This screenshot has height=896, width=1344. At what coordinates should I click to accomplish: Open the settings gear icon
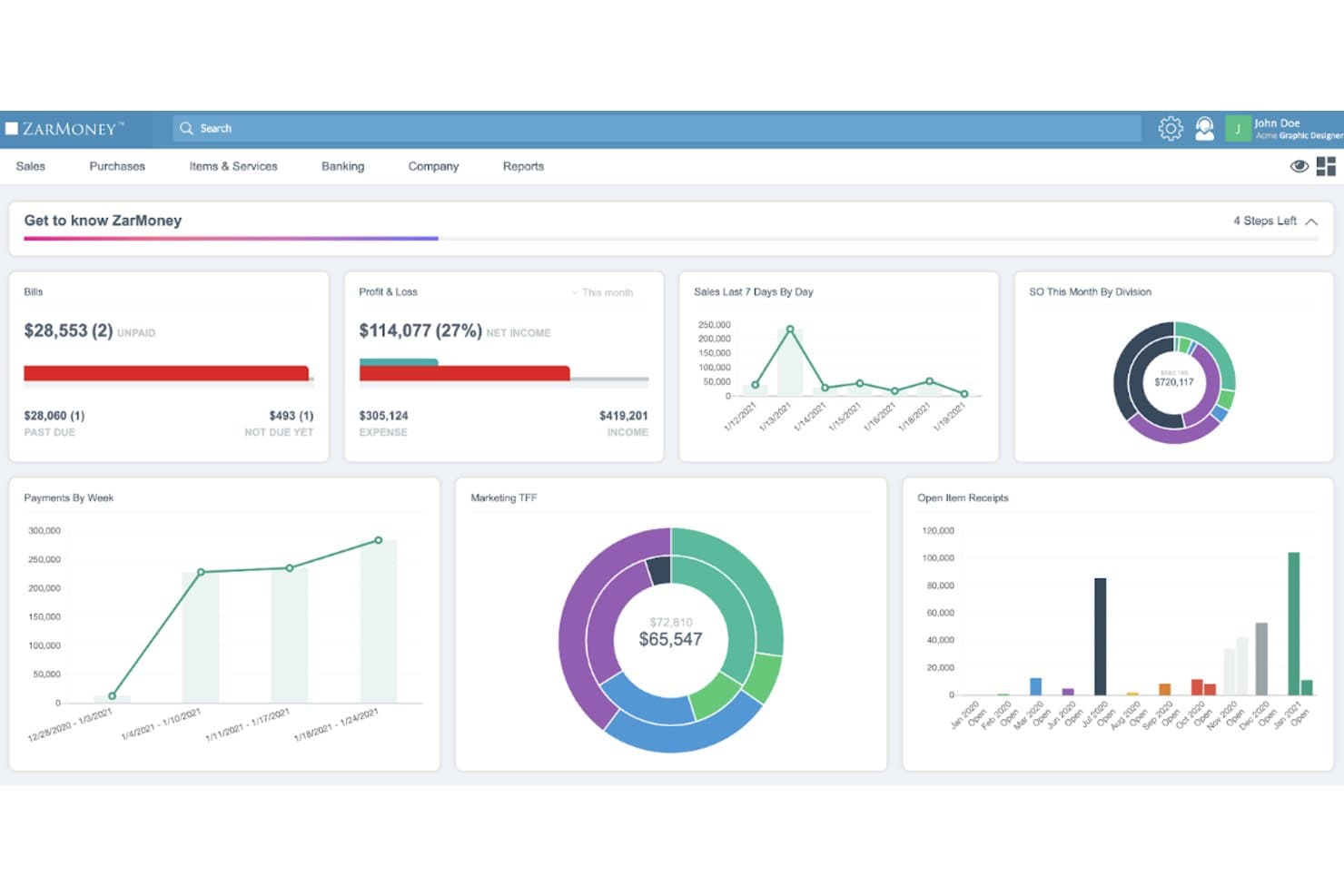click(1171, 129)
